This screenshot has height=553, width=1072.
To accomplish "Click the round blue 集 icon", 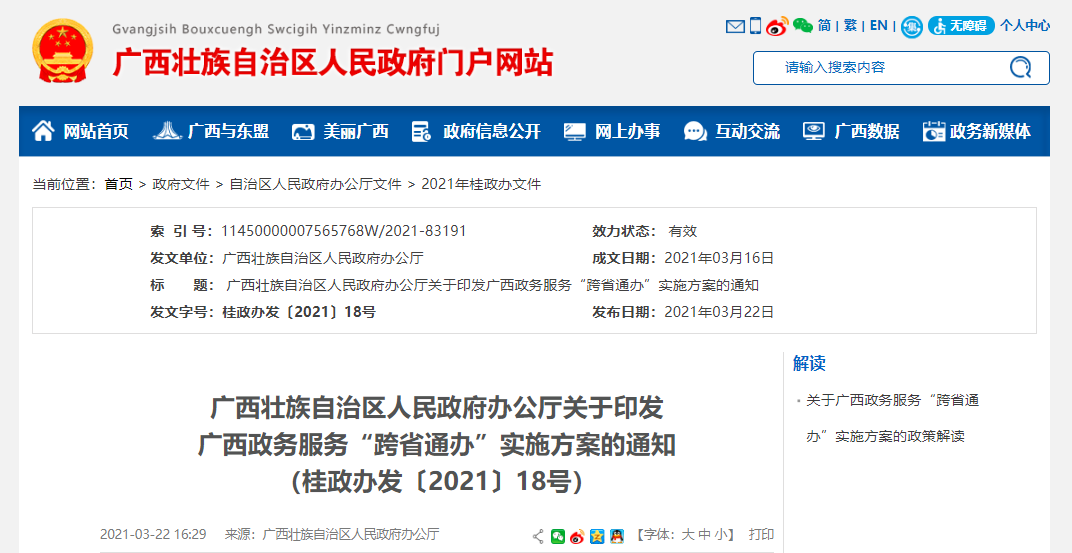I will 911,27.
